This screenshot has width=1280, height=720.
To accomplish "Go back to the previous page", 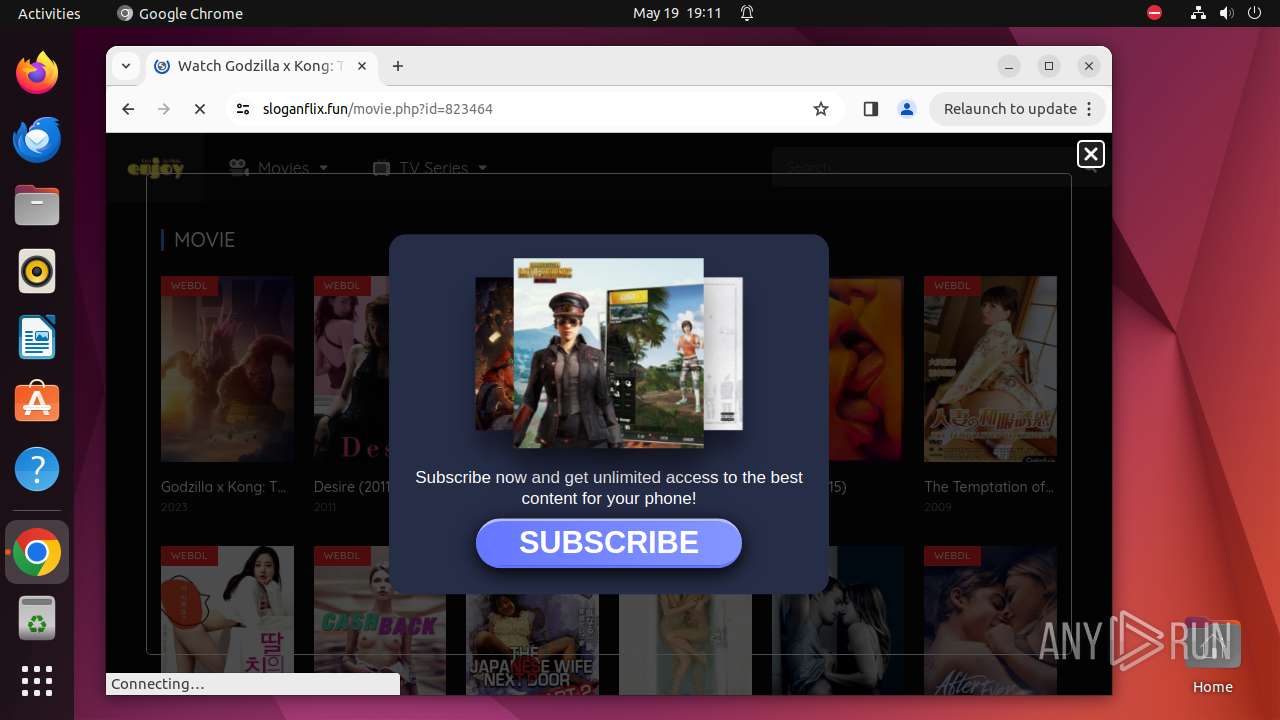I will (128, 109).
